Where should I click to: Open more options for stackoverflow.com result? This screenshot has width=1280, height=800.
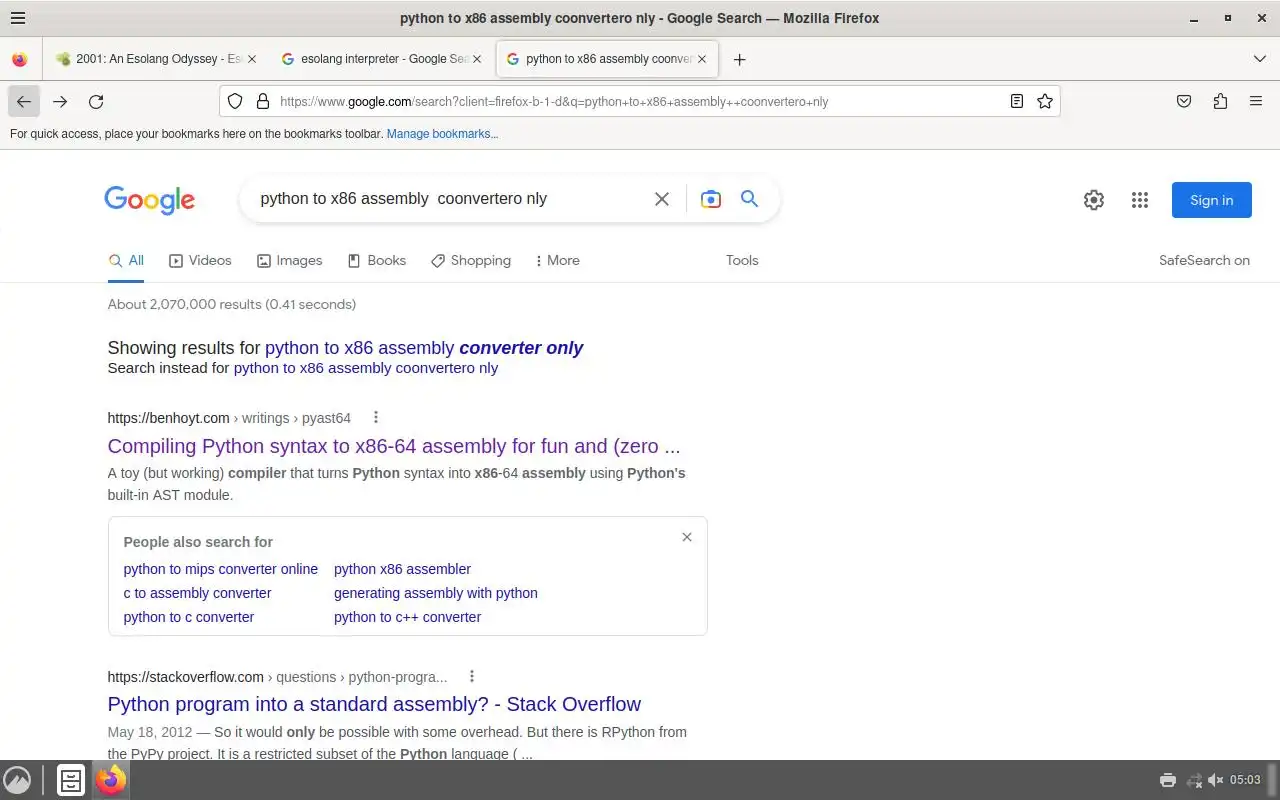472,677
